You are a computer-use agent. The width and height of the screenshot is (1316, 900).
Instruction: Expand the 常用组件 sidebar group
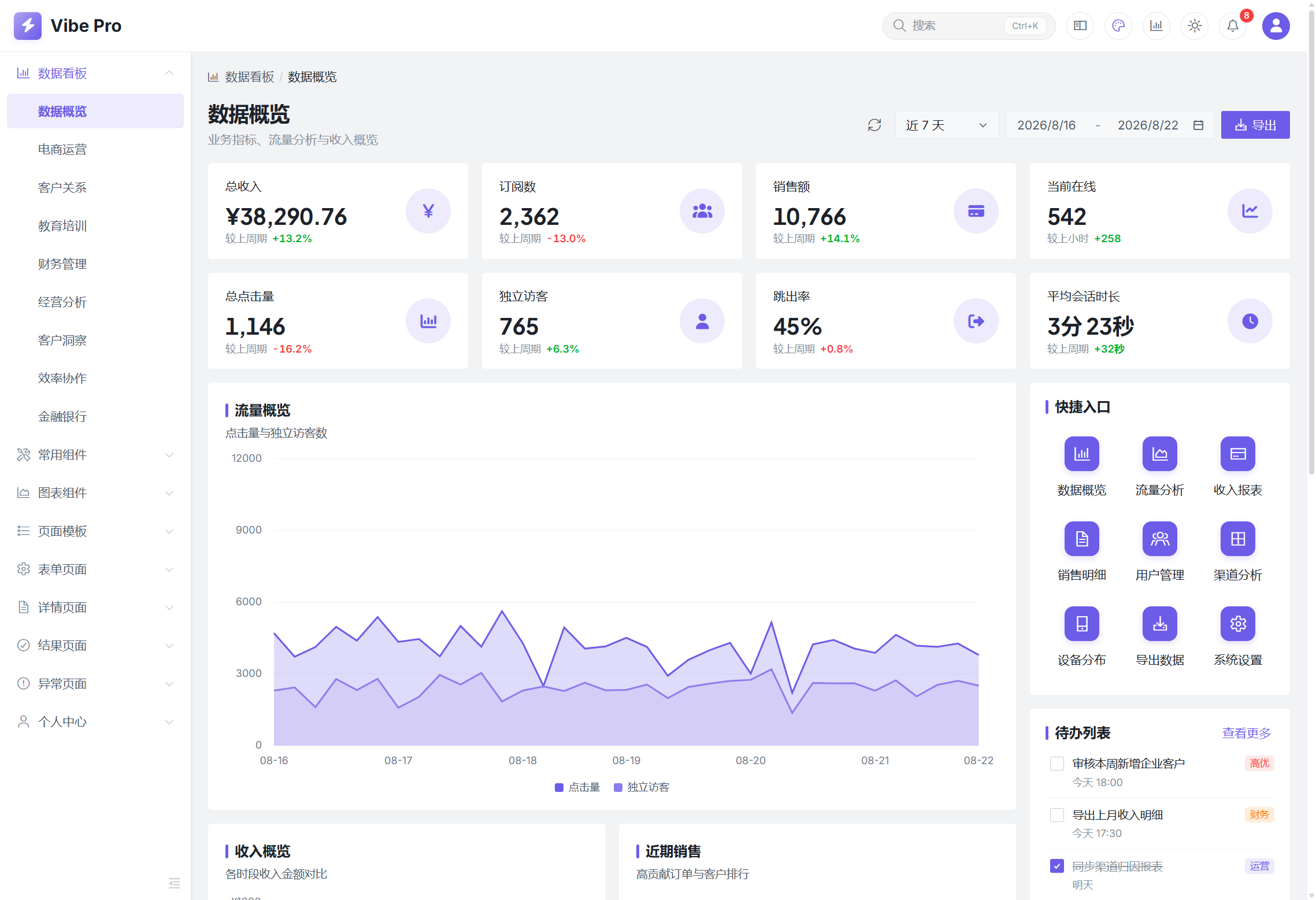(x=95, y=455)
